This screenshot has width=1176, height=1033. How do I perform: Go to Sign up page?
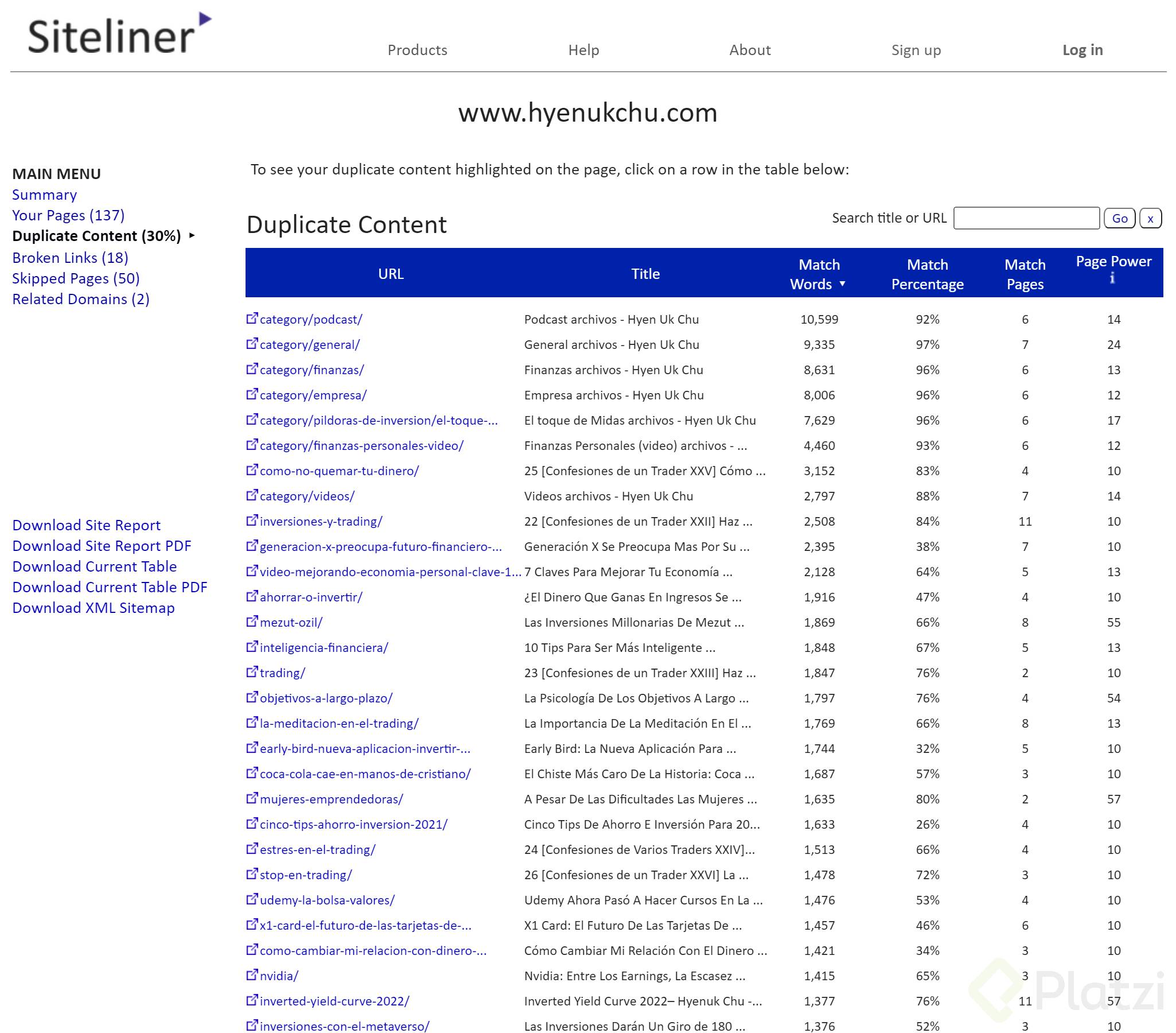(916, 50)
